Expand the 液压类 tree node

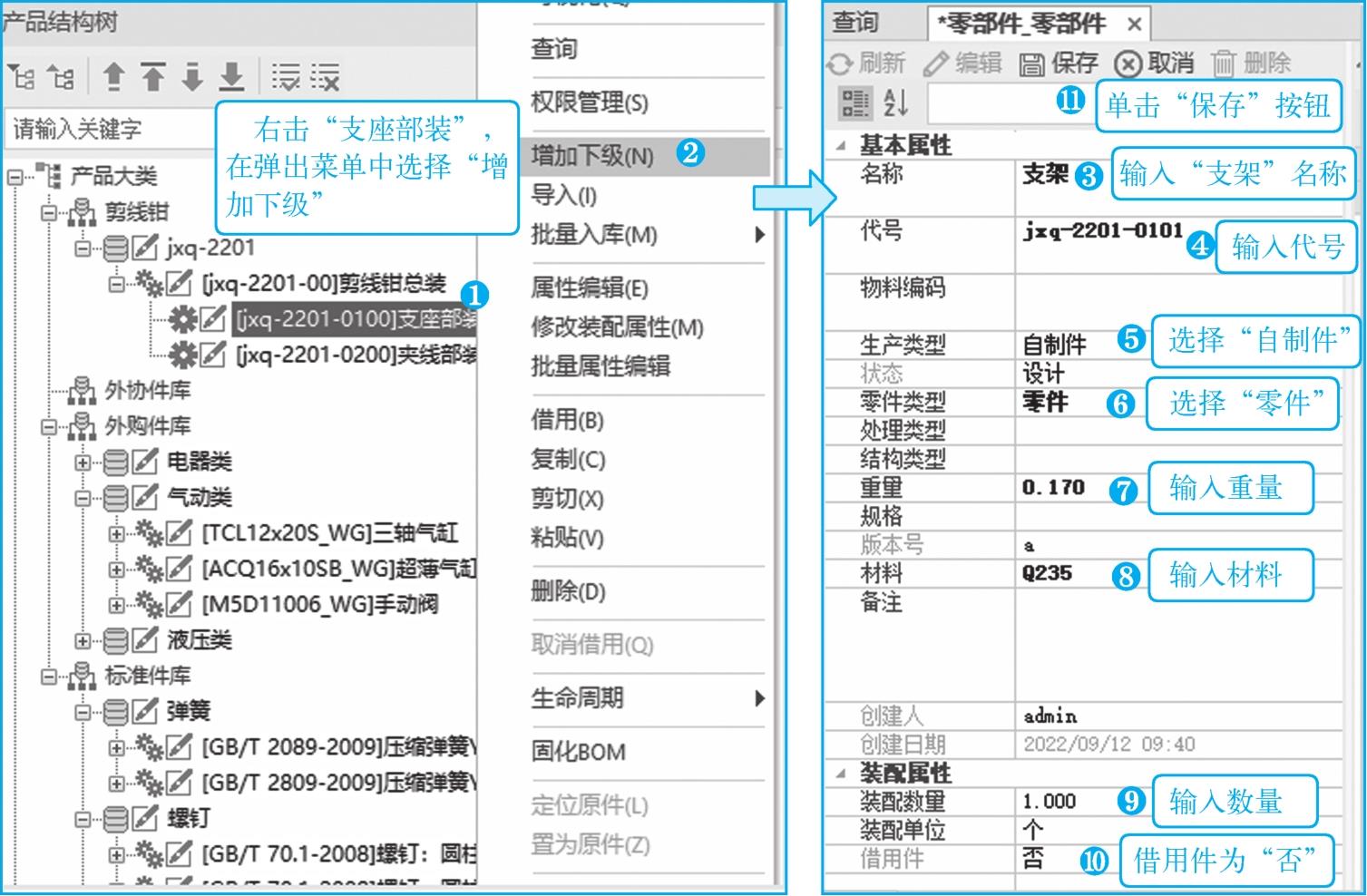(83, 640)
